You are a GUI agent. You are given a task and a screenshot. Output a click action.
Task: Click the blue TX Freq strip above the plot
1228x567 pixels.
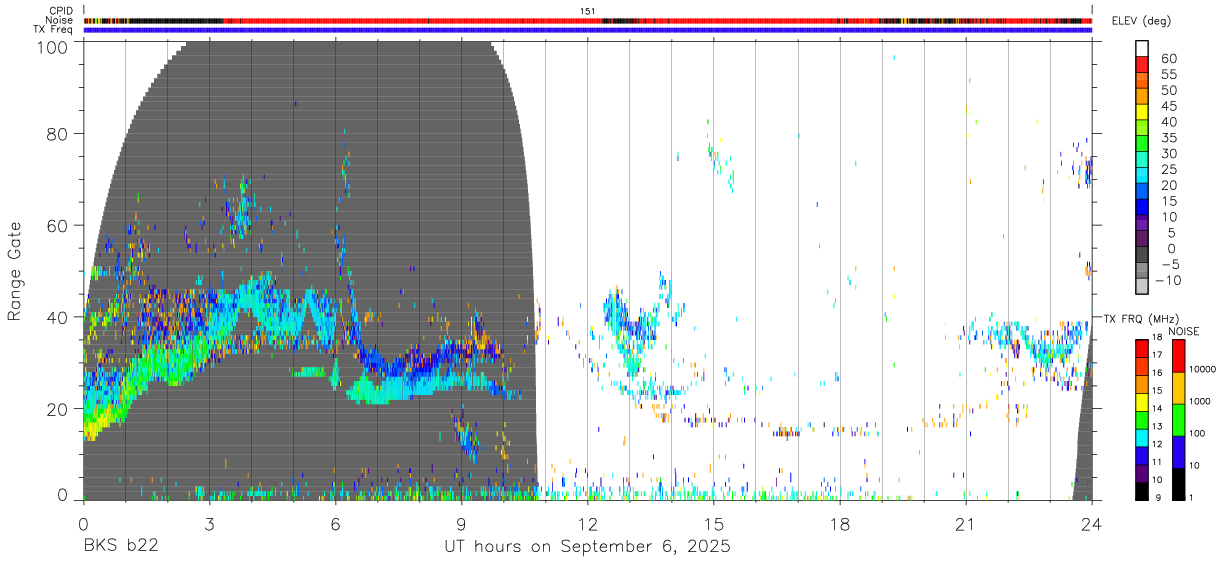click(587, 30)
